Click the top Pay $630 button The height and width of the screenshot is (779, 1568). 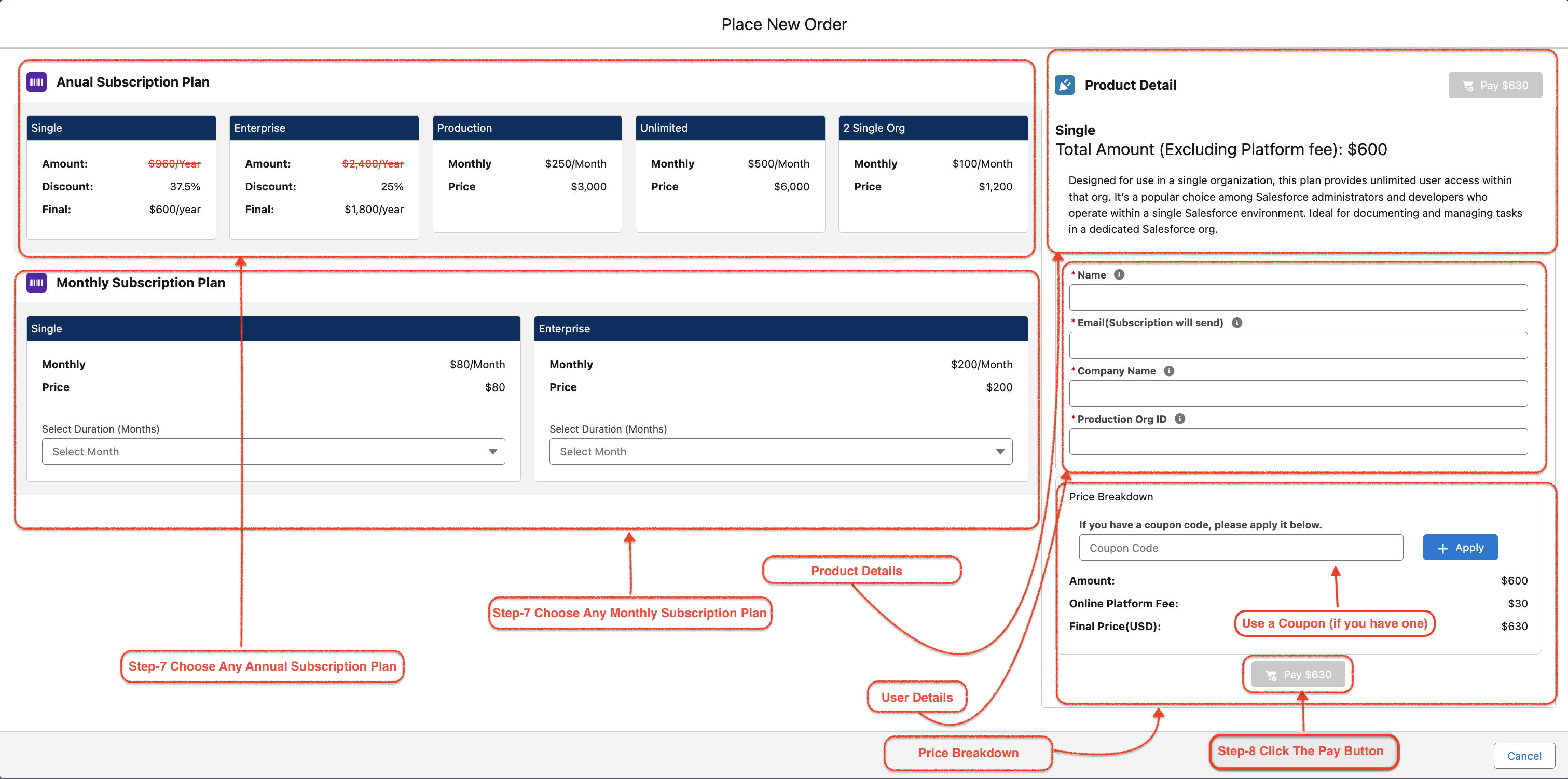[x=1495, y=86]
